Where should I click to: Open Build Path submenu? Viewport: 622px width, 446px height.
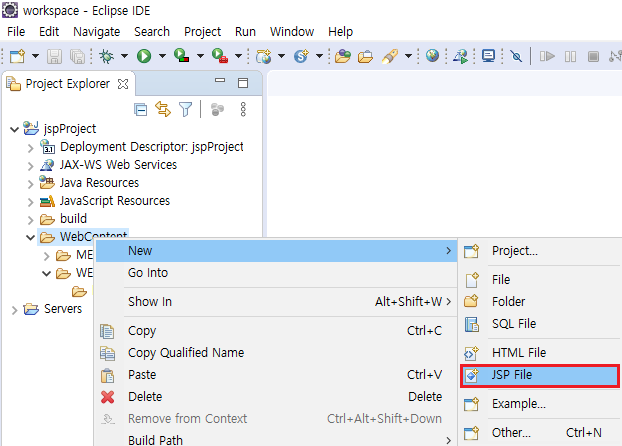(276, 440)
